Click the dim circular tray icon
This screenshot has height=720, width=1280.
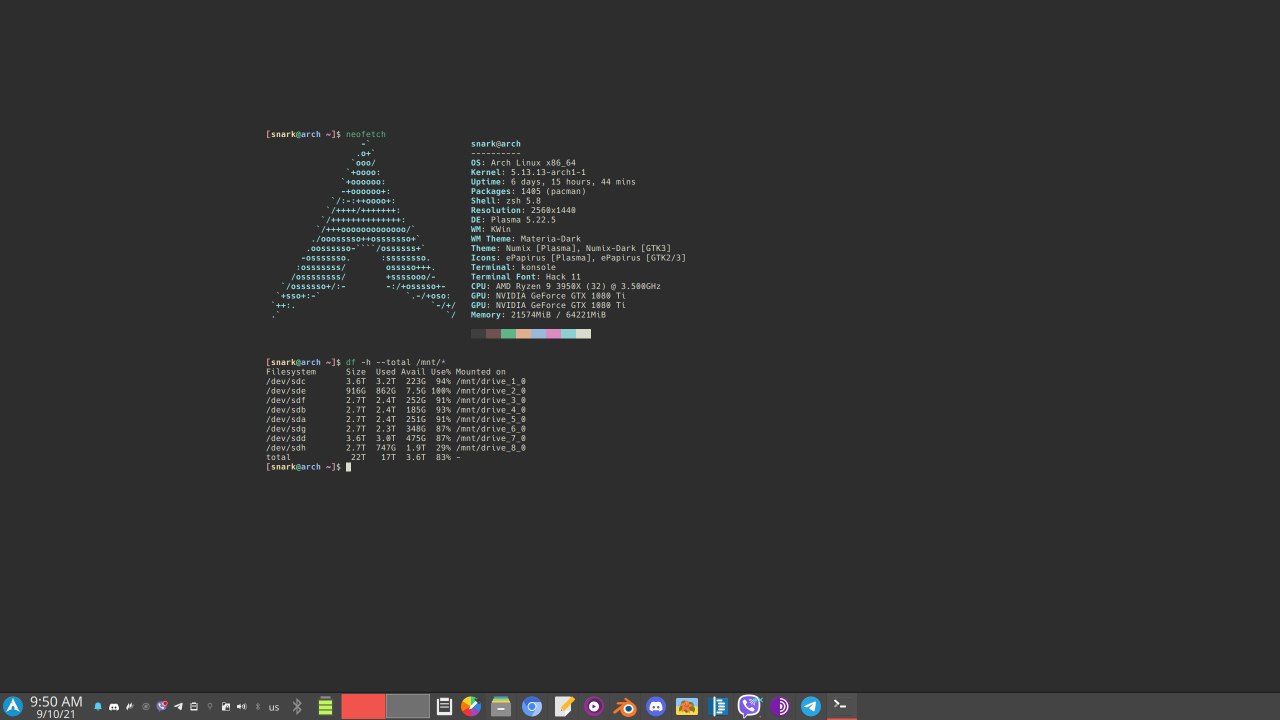pos(146,707)
